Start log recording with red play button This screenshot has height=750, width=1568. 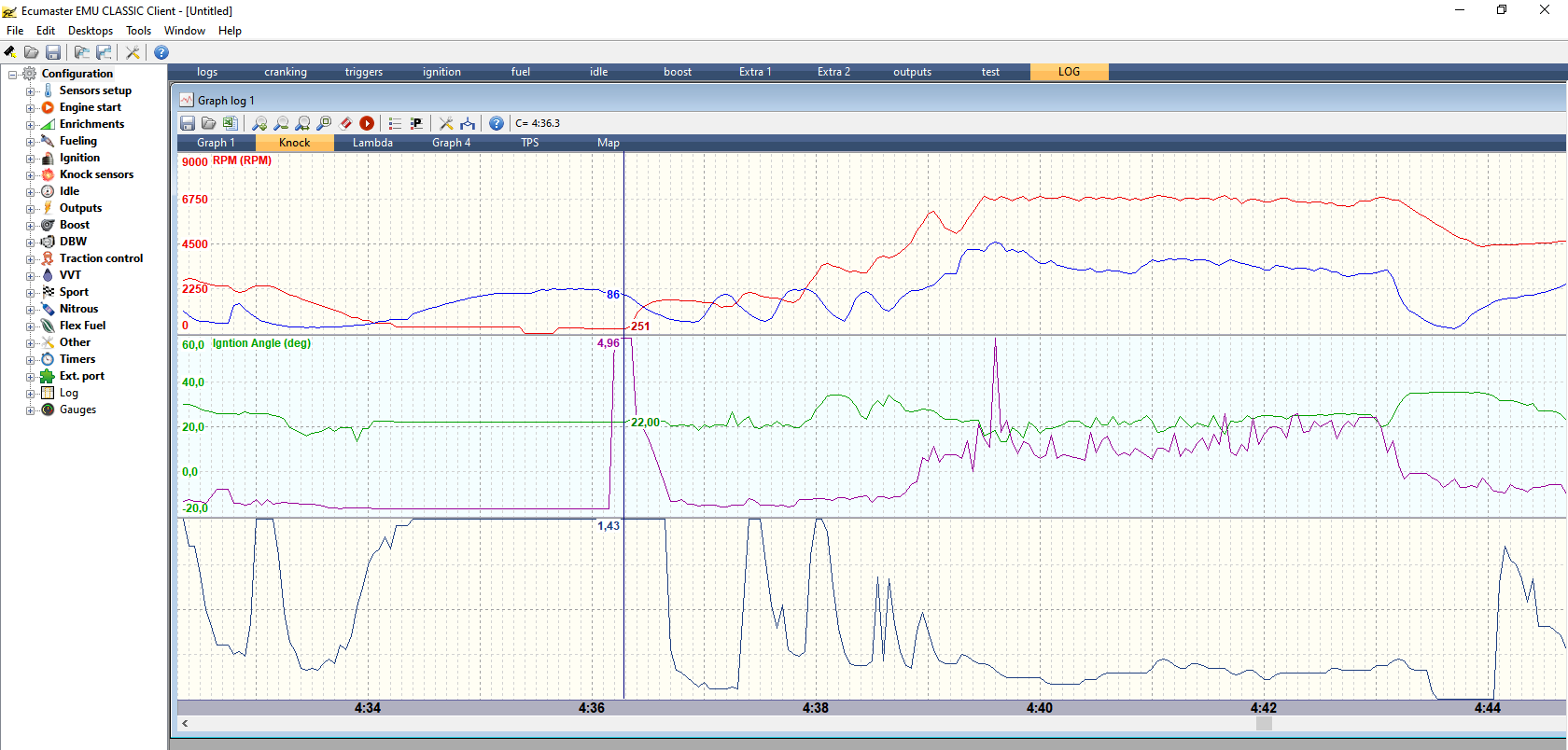click(367, 123)
